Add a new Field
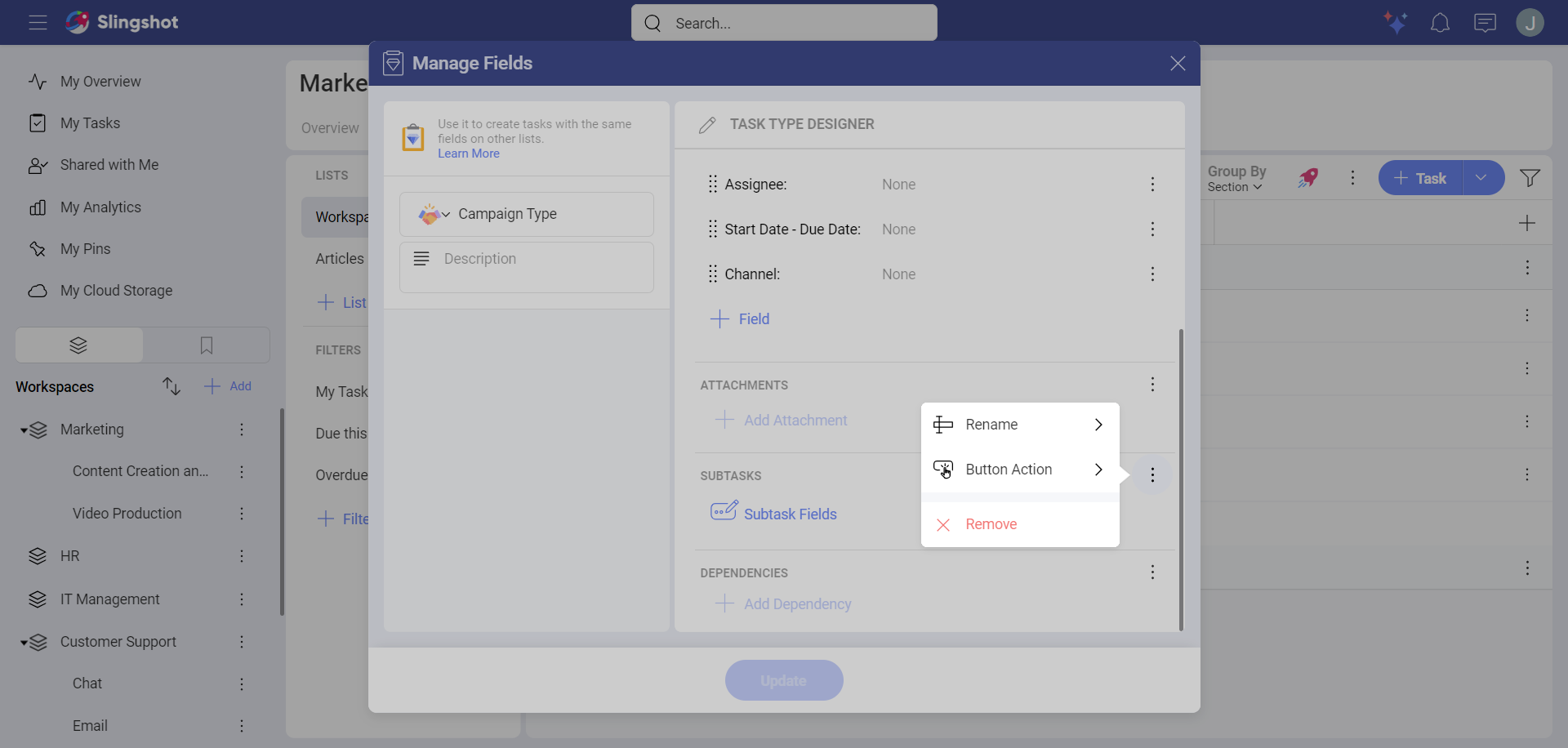Image resolution: width=1568 pixels, height=748 pixels. pyautogui.click(x=740, y=319)
